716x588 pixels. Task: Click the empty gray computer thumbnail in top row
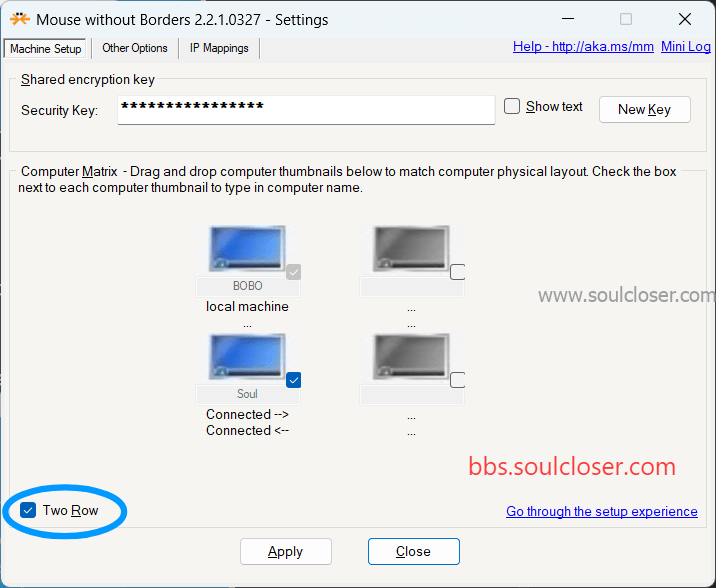pyautogui.click(x=411, y=248)
